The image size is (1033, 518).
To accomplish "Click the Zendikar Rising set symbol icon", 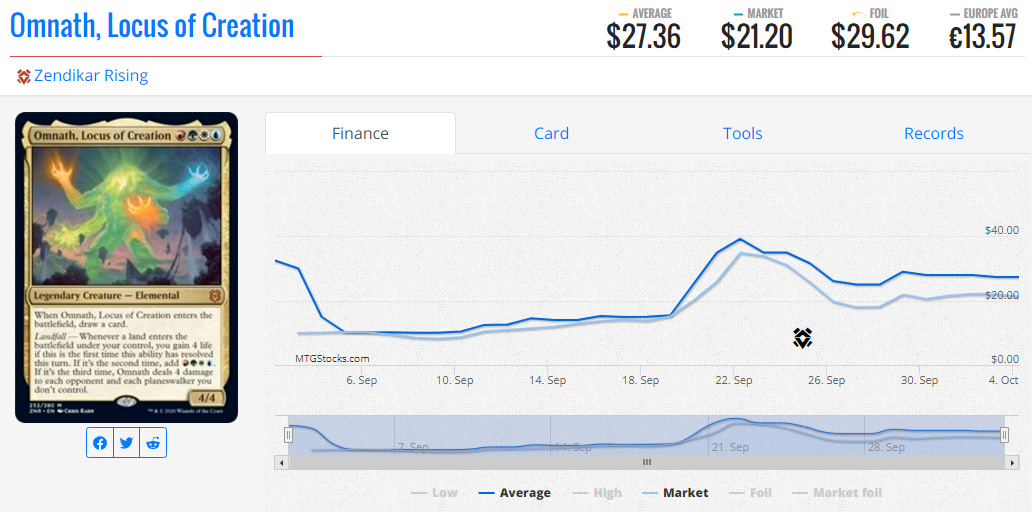I will pyautogui.click(x=23, y=76).
